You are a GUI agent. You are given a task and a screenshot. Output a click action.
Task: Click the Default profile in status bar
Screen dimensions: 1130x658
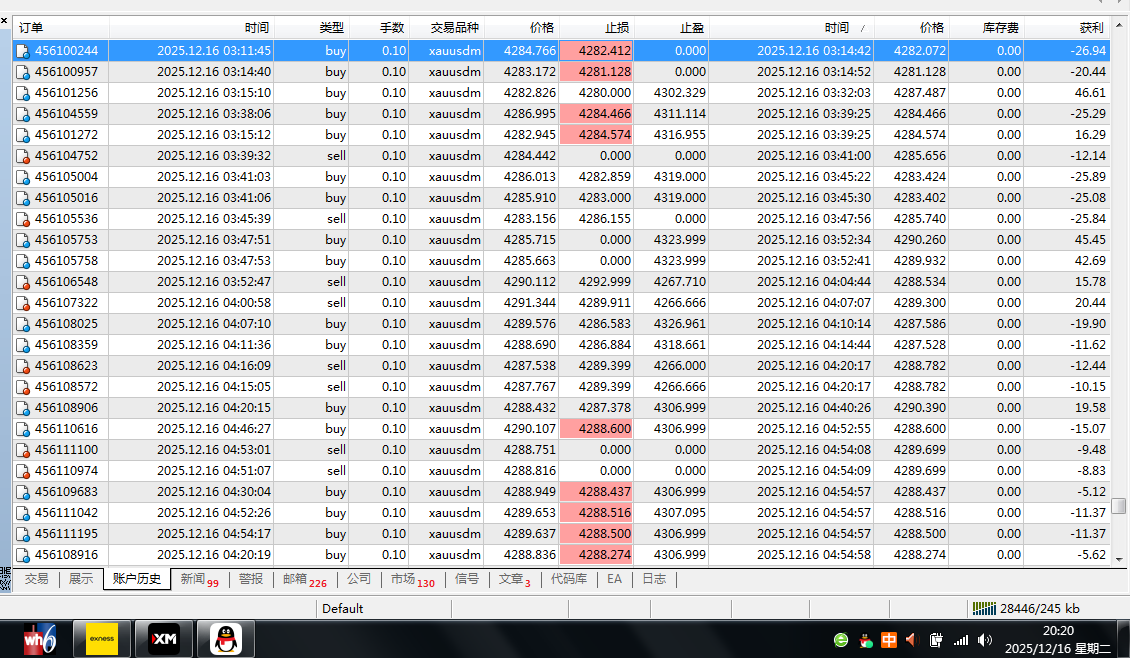tap(342, 608)
